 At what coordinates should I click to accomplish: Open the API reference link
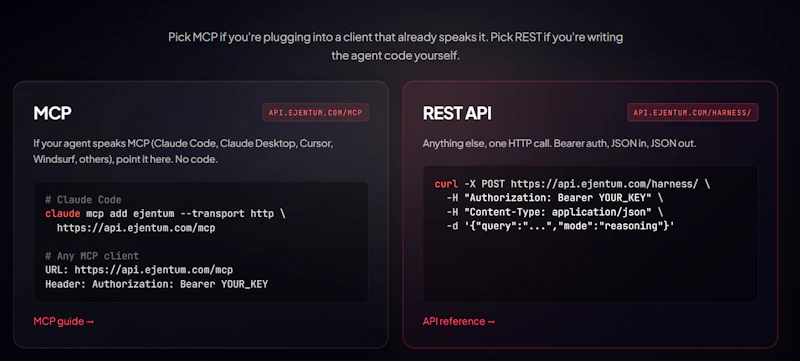(459, 321)
